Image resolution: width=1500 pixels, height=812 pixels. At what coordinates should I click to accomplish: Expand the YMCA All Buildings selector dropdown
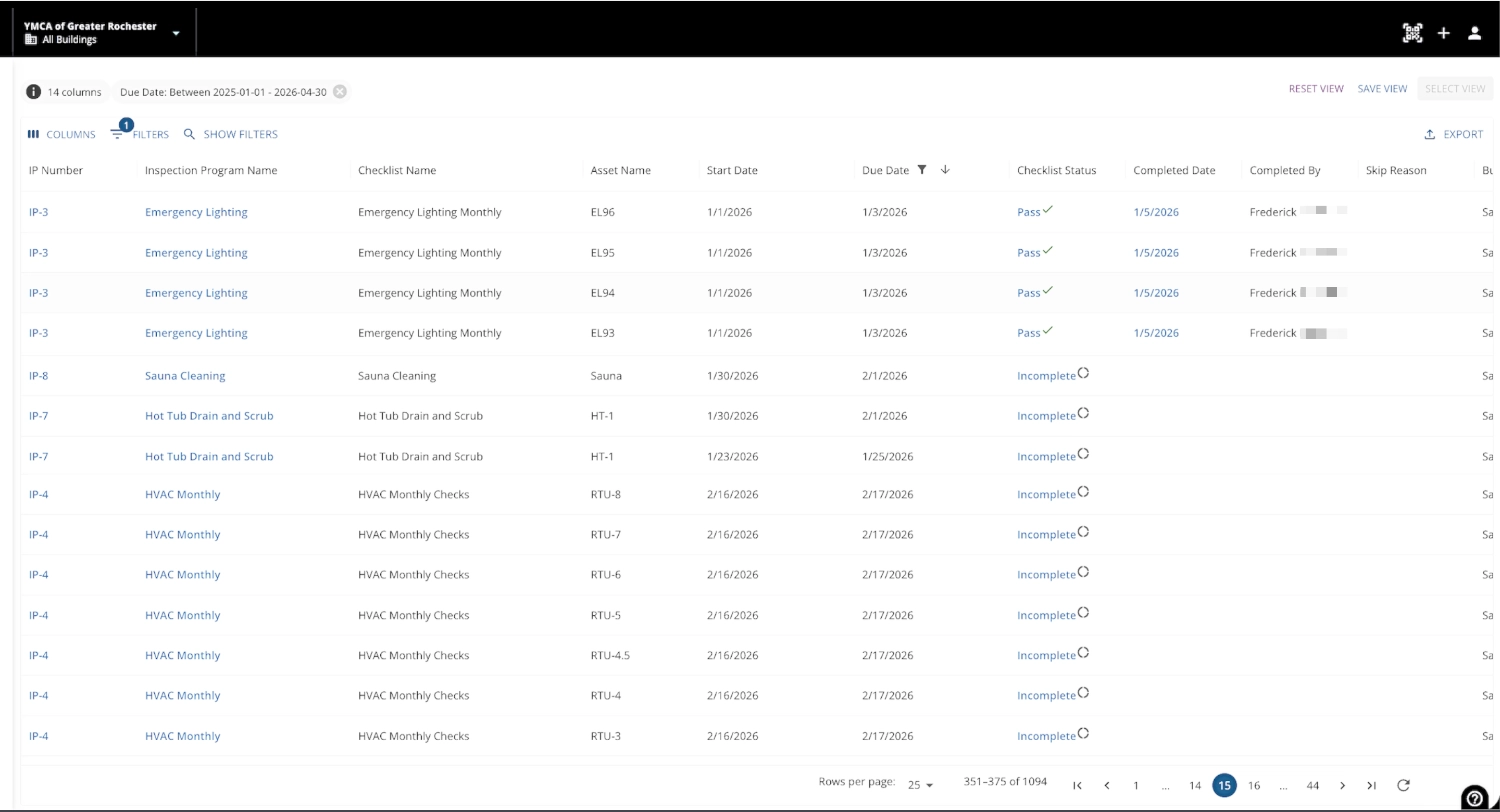tap(176, 33)
